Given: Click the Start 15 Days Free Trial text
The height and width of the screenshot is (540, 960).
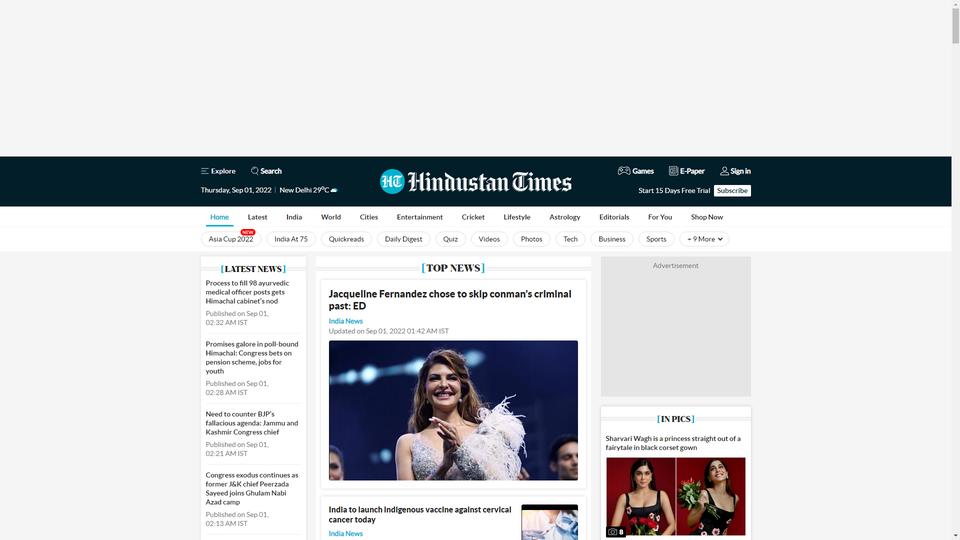Looking at the screenshot, I should tap(674, 190).
